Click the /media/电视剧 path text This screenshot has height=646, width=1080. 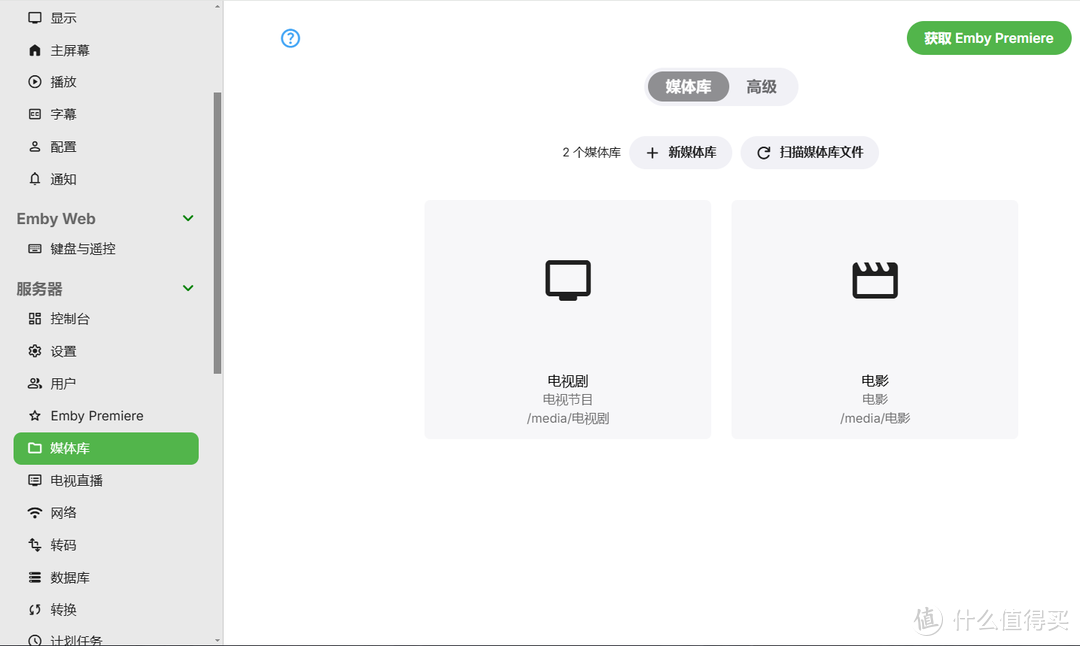(x=568, y=418)
